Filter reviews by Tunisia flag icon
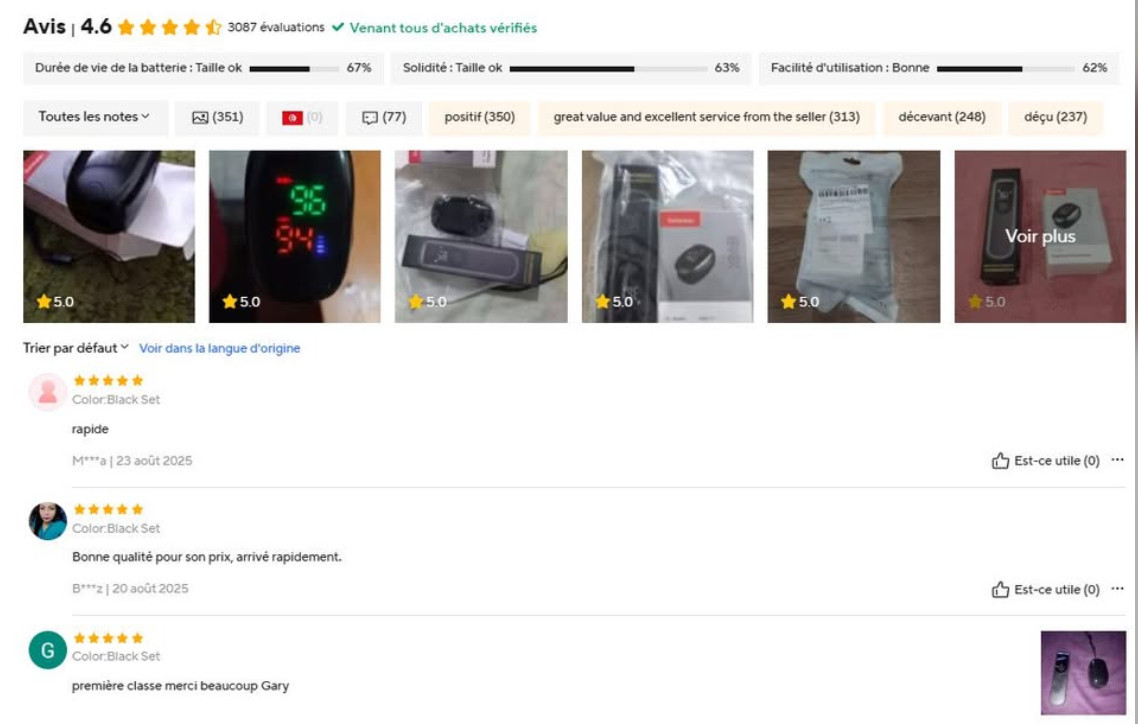The height and width of the screenshot is (724, 1138). coord(301,118)
